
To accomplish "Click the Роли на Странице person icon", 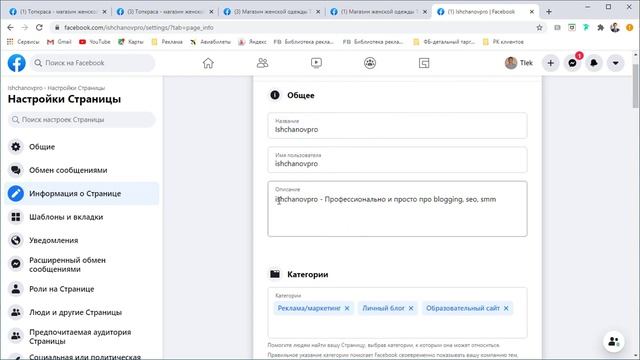I will [x=16, y=289].
